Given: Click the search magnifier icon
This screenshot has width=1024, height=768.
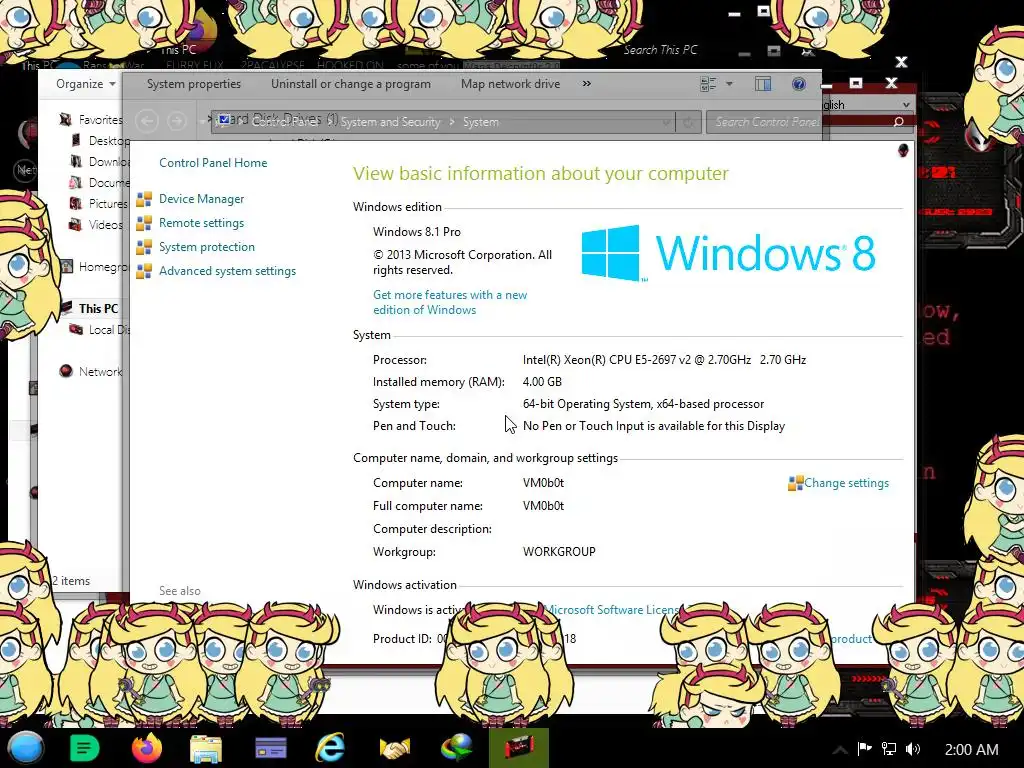Looking at the screenshot, I should (x=899, y=122).
